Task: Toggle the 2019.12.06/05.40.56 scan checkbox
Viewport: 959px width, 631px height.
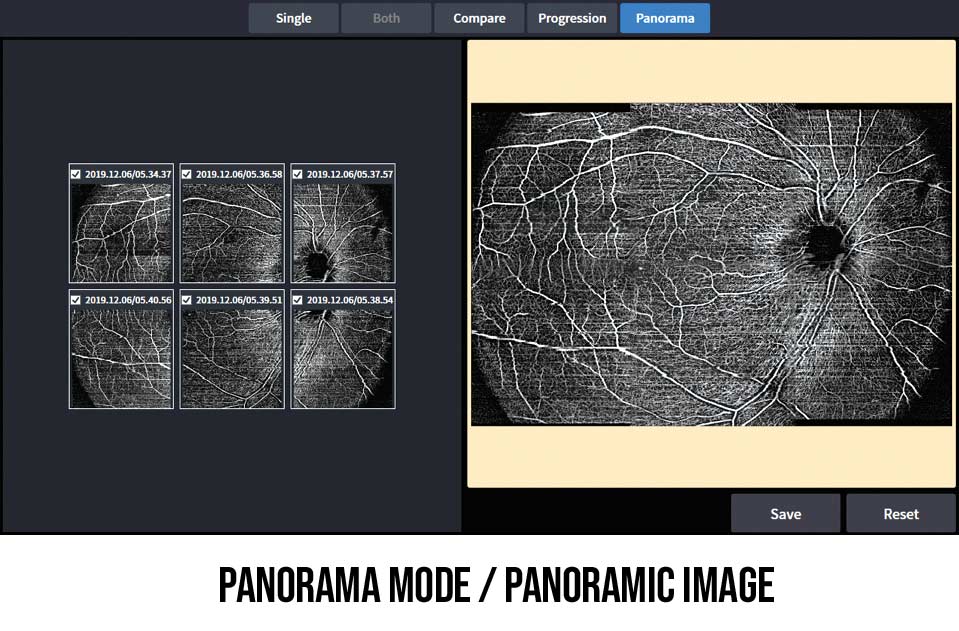Action: 76,300
